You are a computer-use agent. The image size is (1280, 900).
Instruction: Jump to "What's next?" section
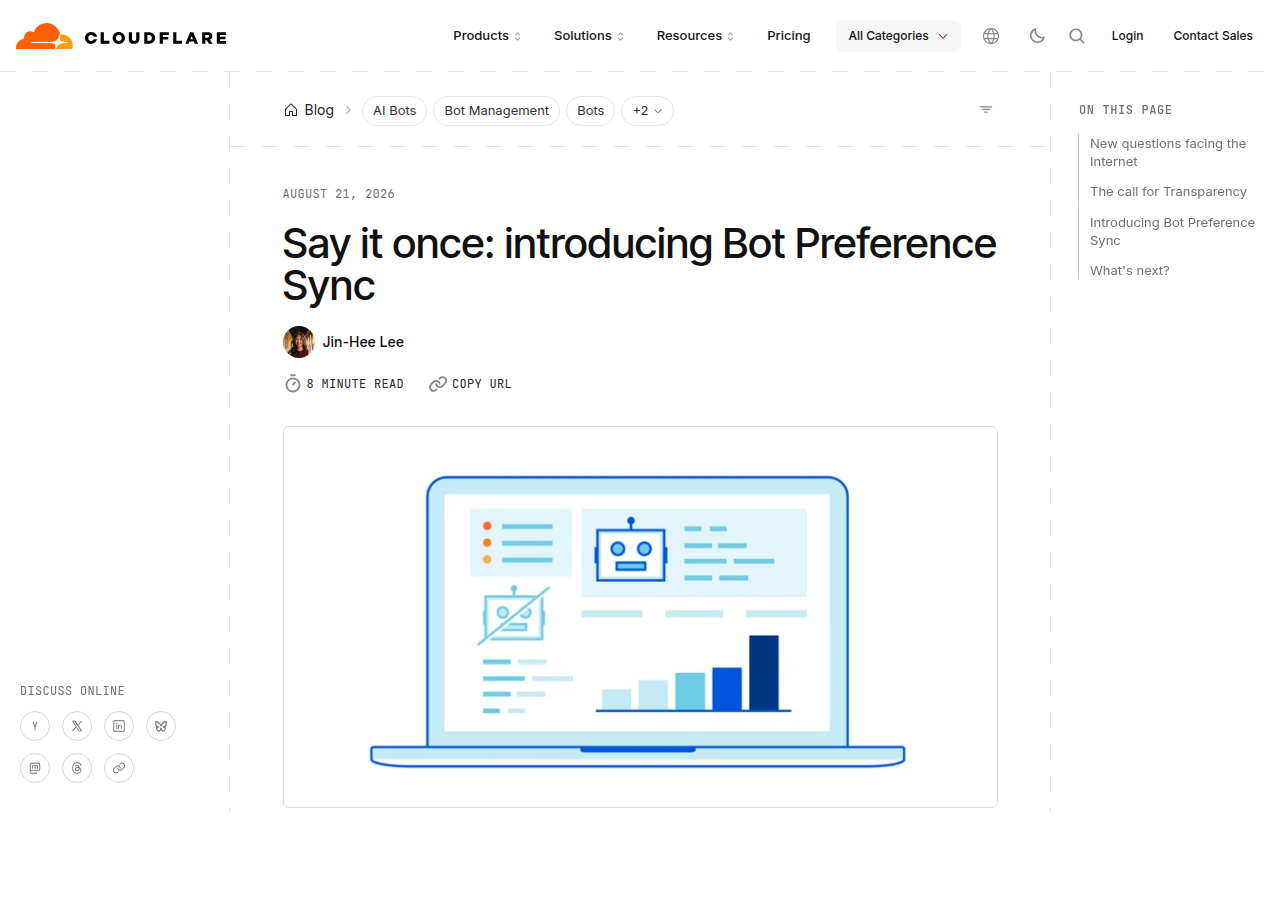pyautogui.click(x=1129, y=271)
